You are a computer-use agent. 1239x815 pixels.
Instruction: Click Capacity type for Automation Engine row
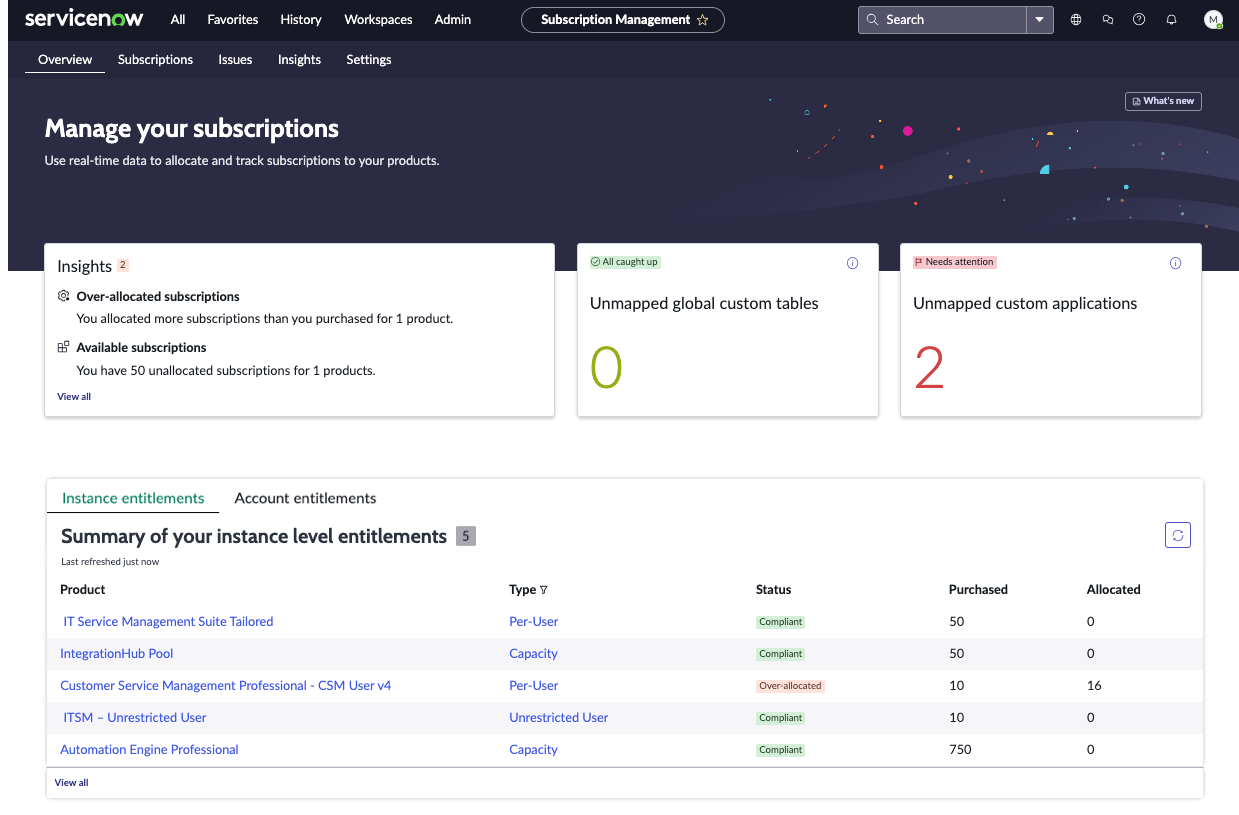pyautogui.click(x=533, y=750)
